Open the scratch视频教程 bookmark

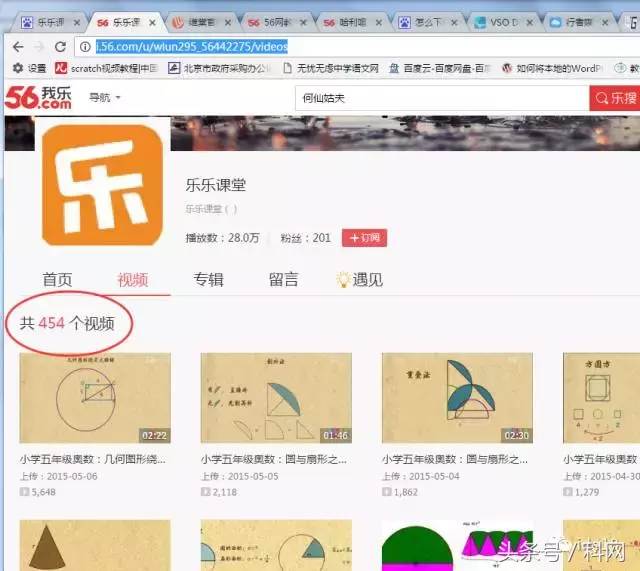(x=107, y=68)
